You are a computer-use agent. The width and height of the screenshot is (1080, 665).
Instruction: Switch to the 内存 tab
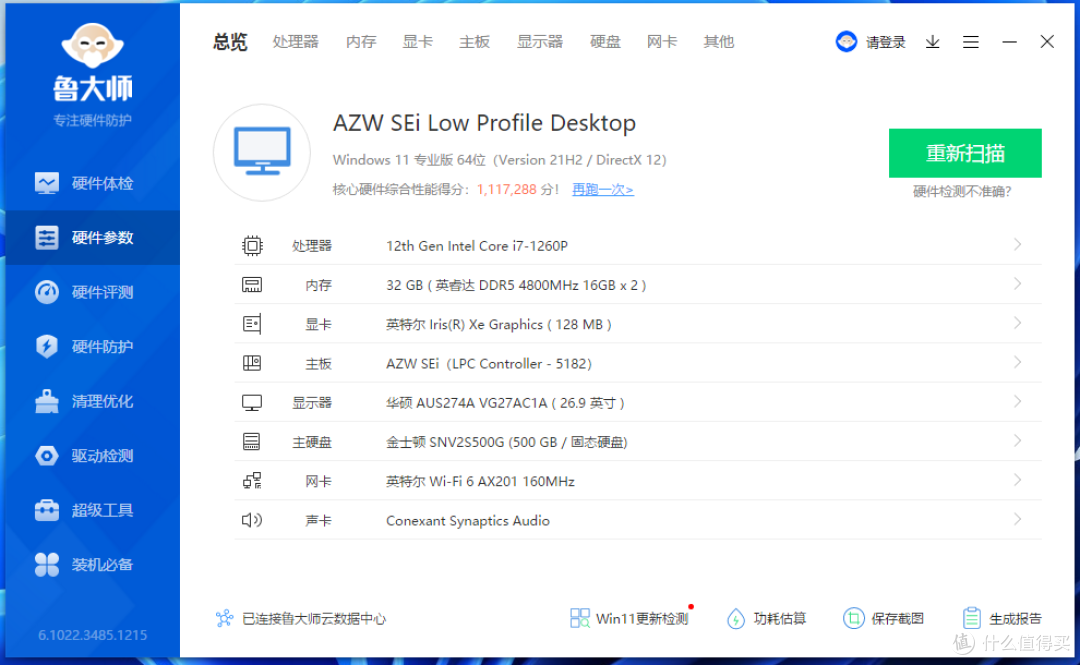point(361,42)
